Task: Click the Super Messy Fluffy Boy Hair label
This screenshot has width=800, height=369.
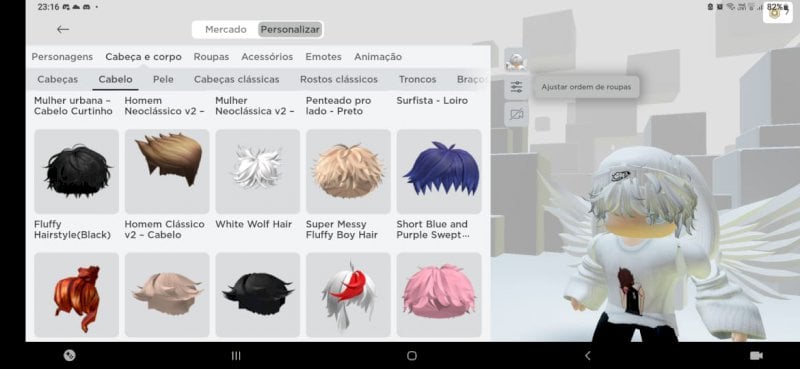Action: pos(342,230)
